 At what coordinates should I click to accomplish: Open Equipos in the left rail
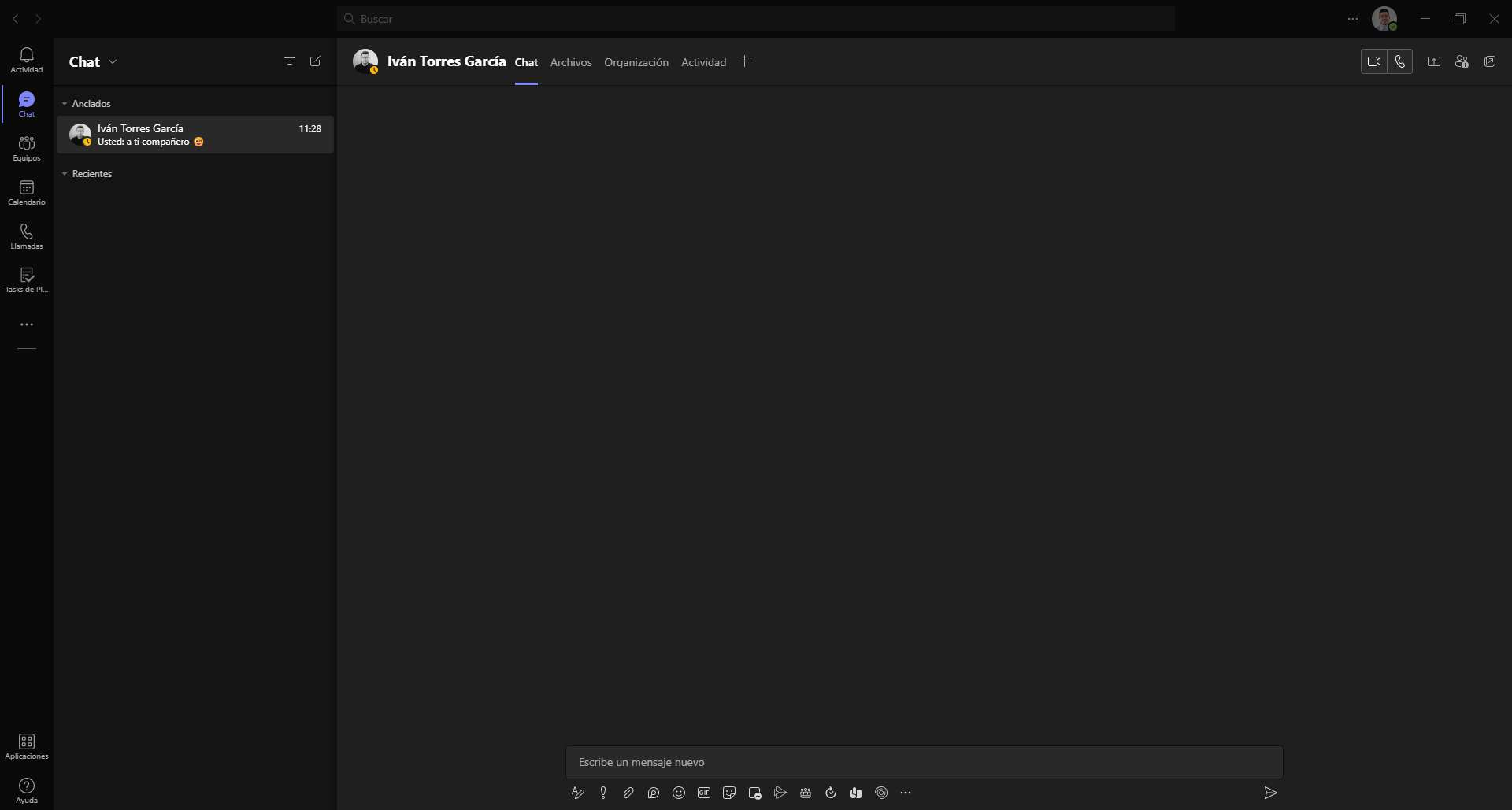27,148
